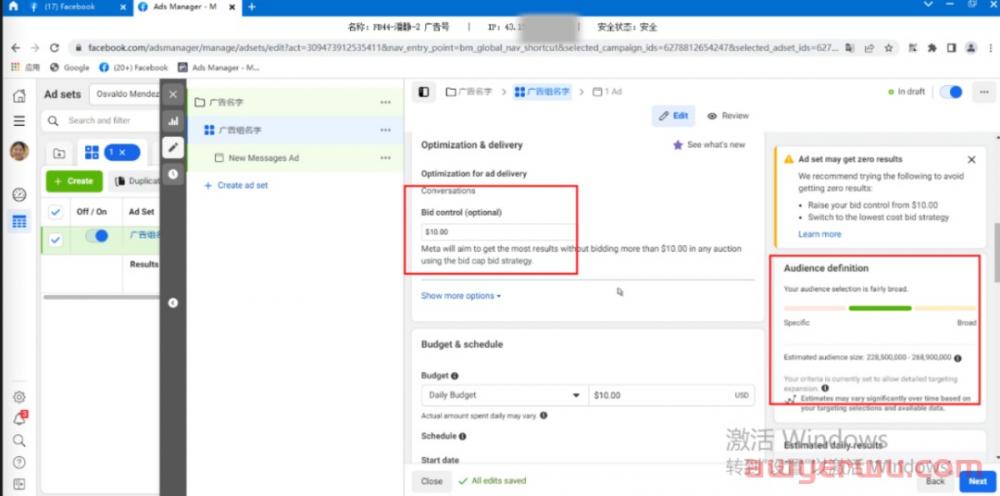Click the profile avatar in left sidebar
This screenshot has width=1000, height=496.
(x=20, y=151)
